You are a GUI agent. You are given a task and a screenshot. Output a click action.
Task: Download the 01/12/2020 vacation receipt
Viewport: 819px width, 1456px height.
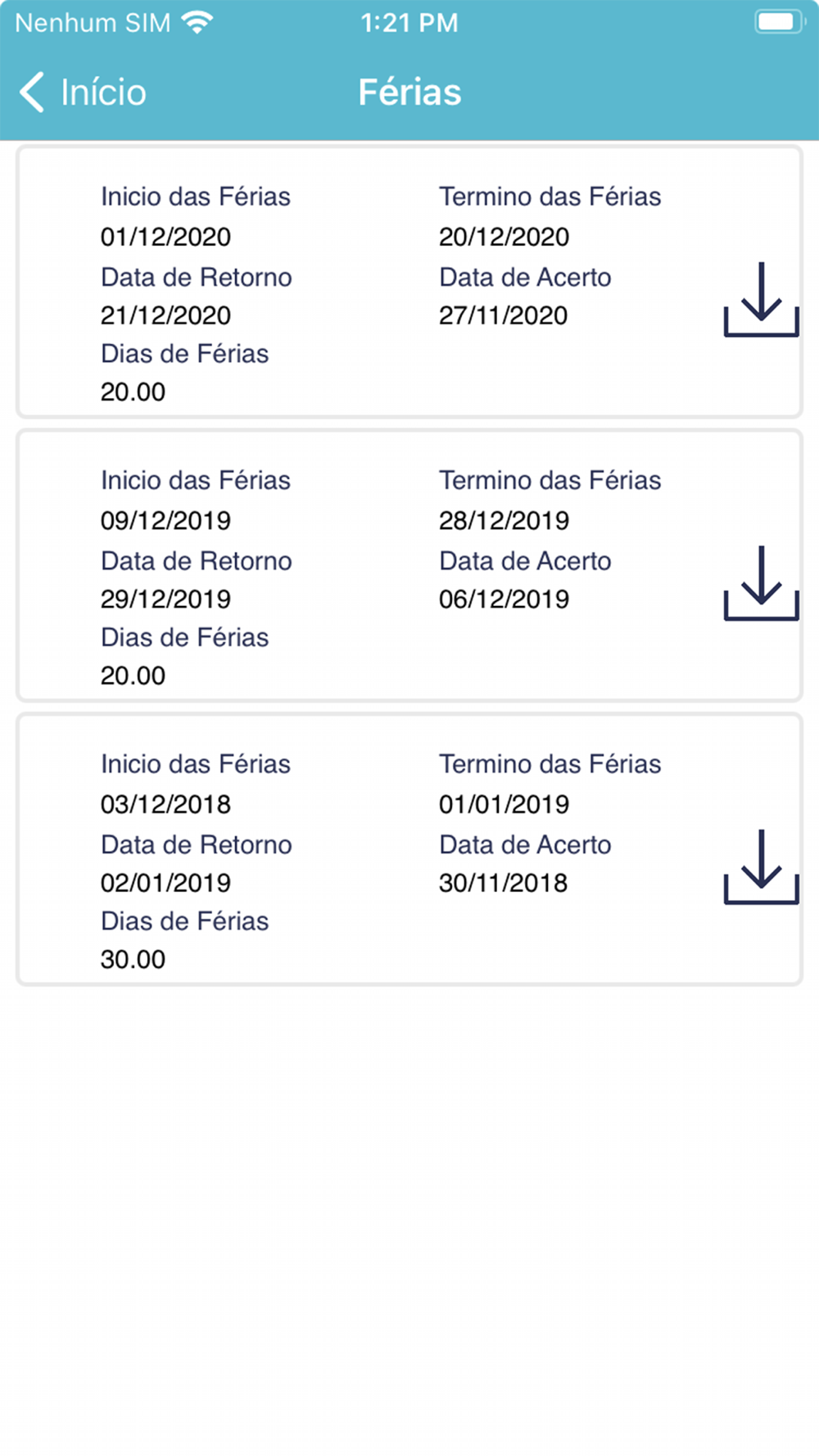[x=761, y=299]
